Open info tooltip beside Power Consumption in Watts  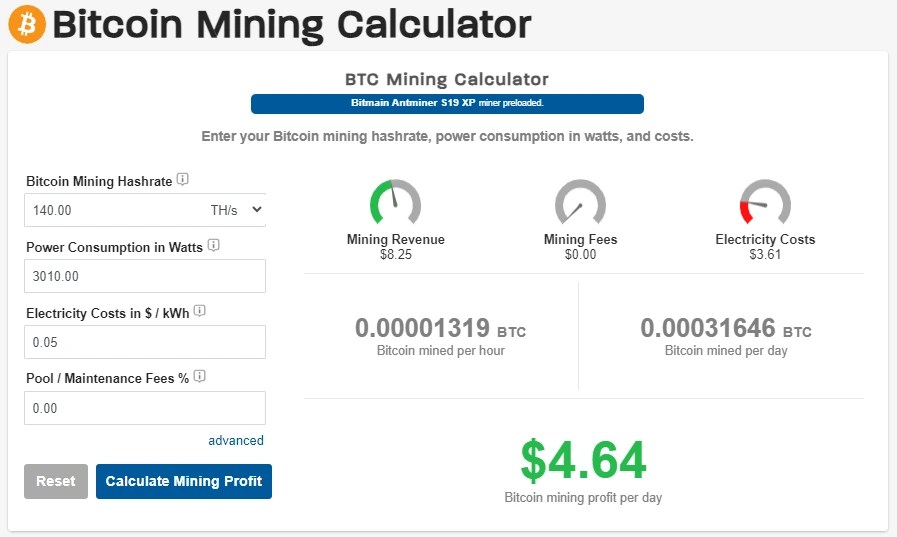[213, 245]
